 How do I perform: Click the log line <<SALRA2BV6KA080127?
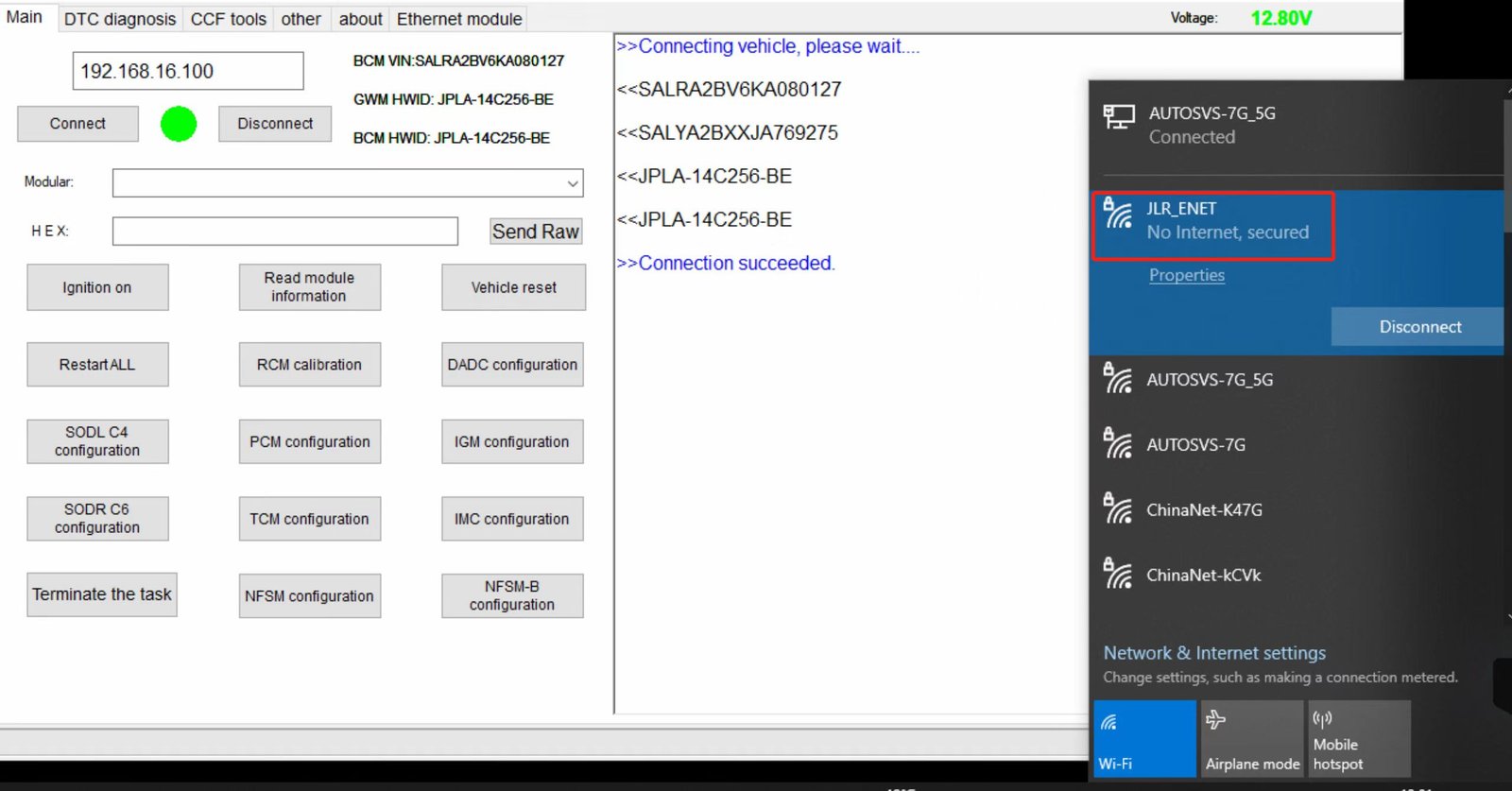pos(729,90)
